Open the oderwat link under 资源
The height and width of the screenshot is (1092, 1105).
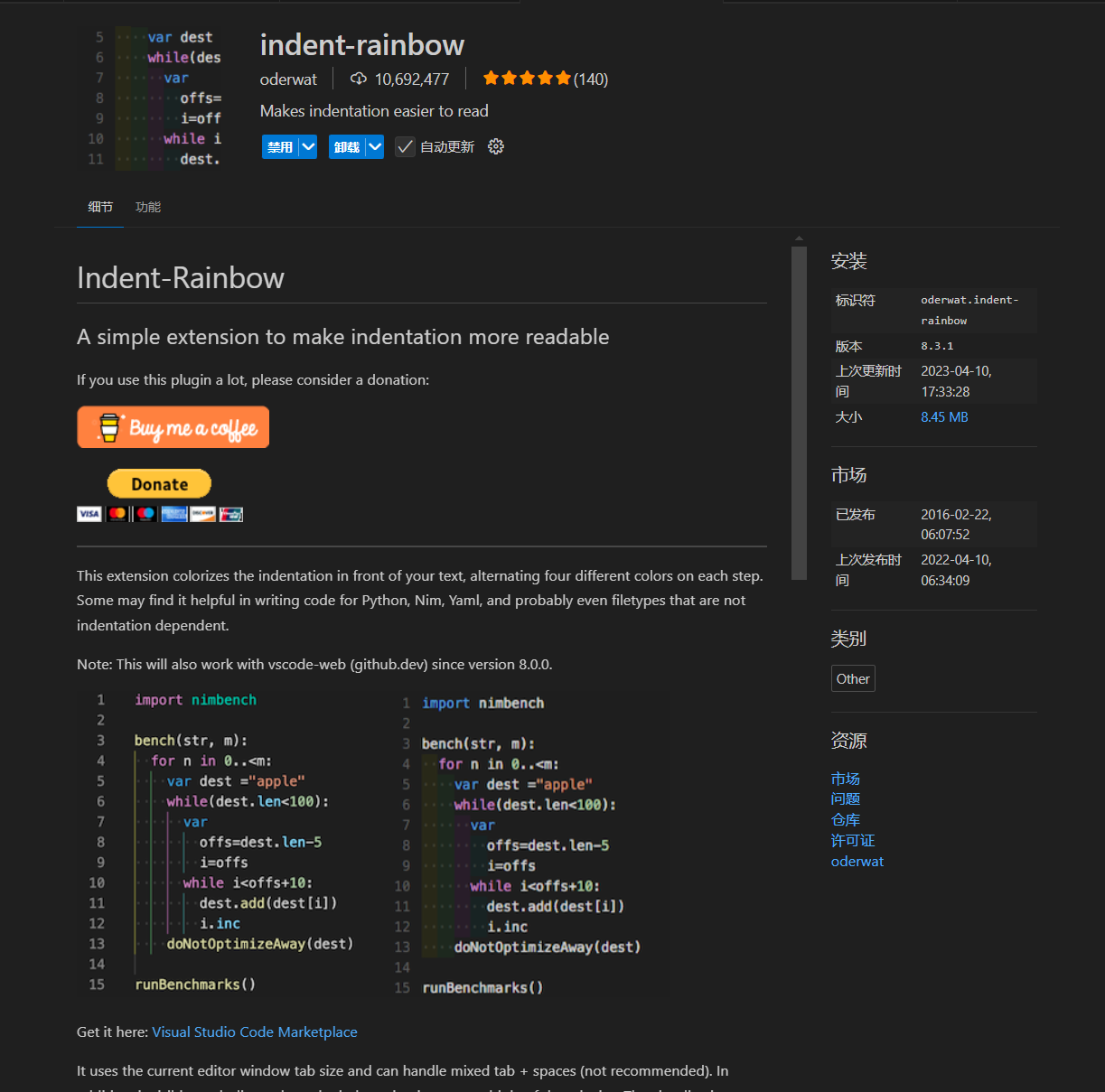[857, 861]
